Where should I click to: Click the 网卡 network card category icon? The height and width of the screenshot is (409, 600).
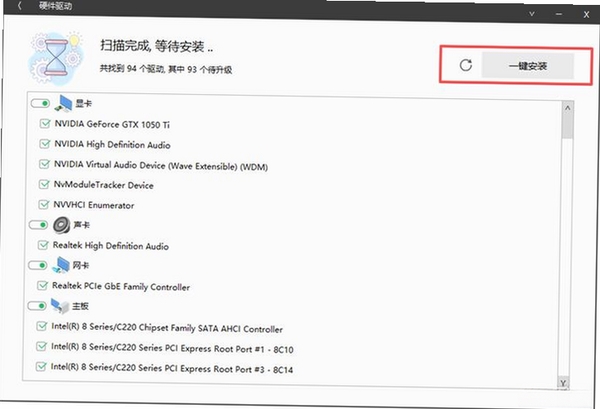(61, 265)
